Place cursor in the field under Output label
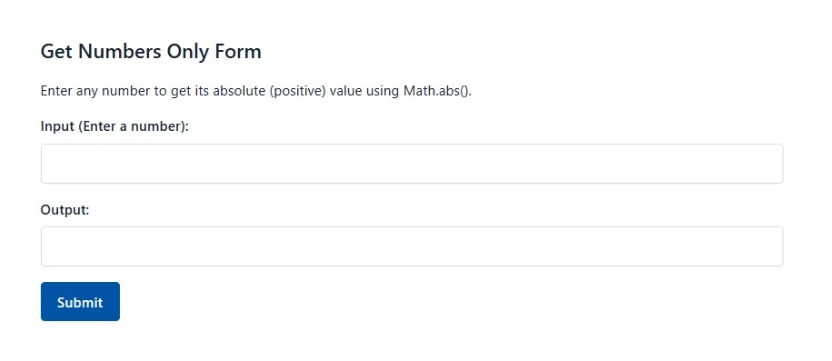The image size is (832, 361). (x=412, y=246)
